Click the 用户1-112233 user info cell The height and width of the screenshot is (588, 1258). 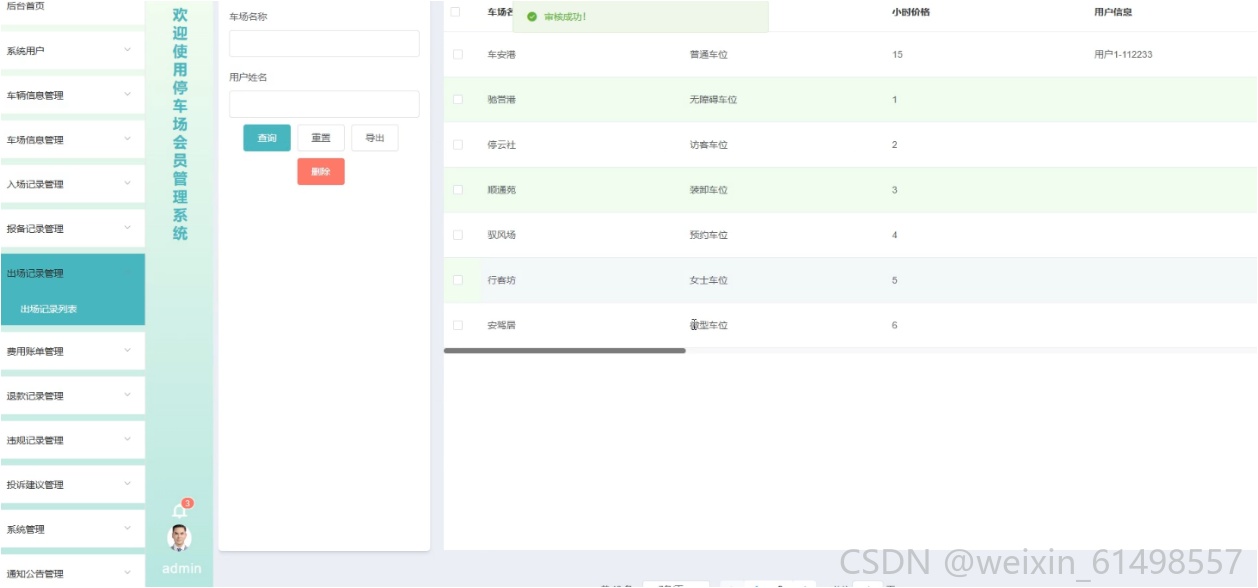1123,54
